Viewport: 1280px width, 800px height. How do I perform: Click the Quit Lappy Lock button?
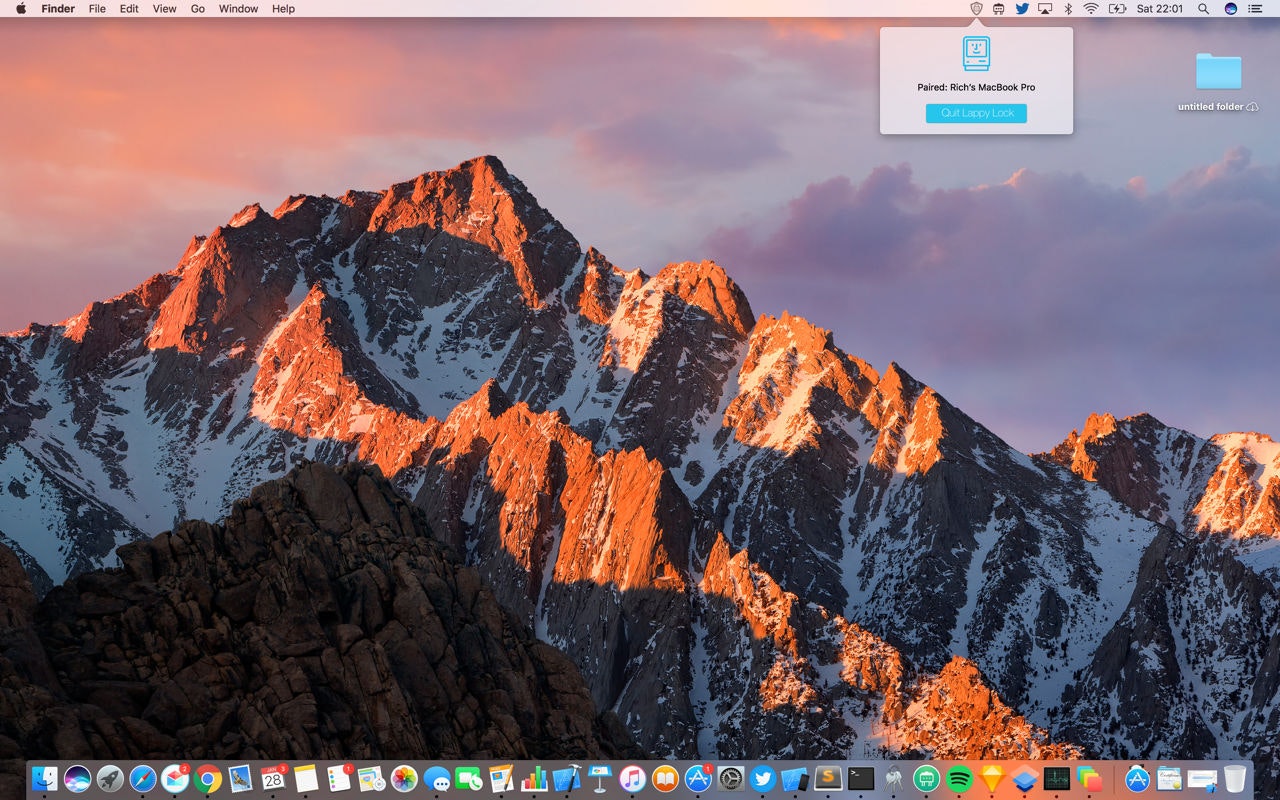click(975, 113)
